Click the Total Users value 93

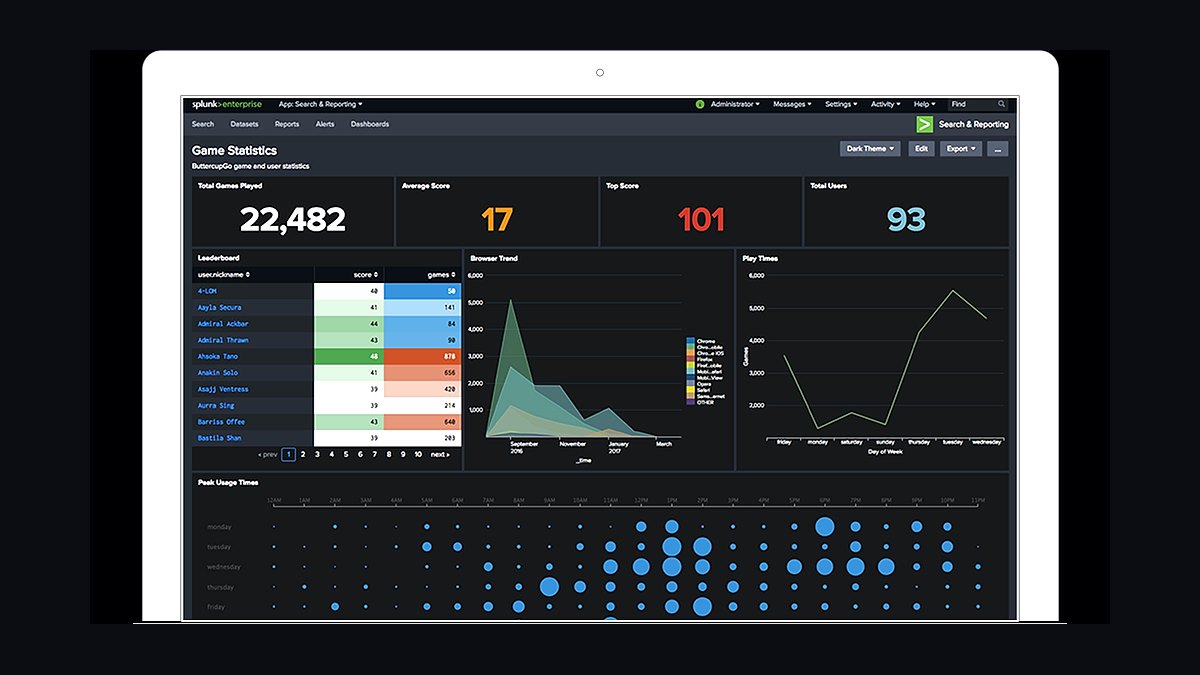[x=905, y=220]
